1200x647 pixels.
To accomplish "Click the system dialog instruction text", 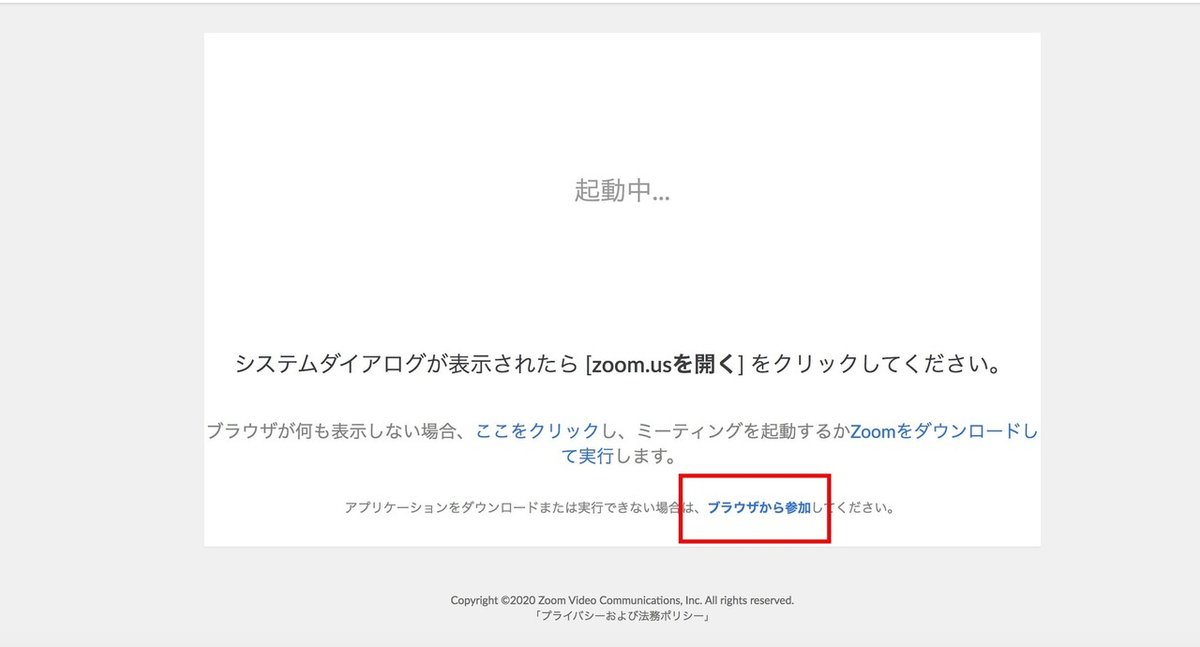I will click(620, 363).
